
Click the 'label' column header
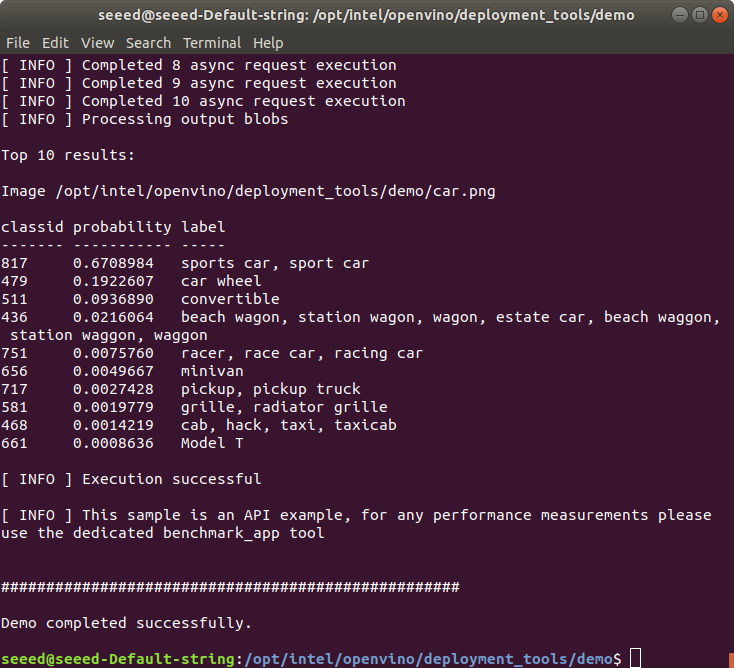click(x=203, y=227)
